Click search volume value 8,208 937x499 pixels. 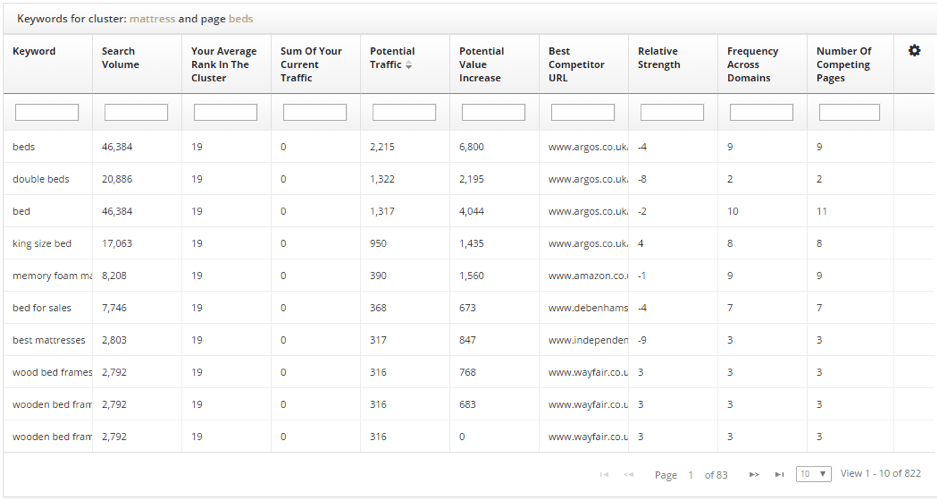click(x=114, y=276)
